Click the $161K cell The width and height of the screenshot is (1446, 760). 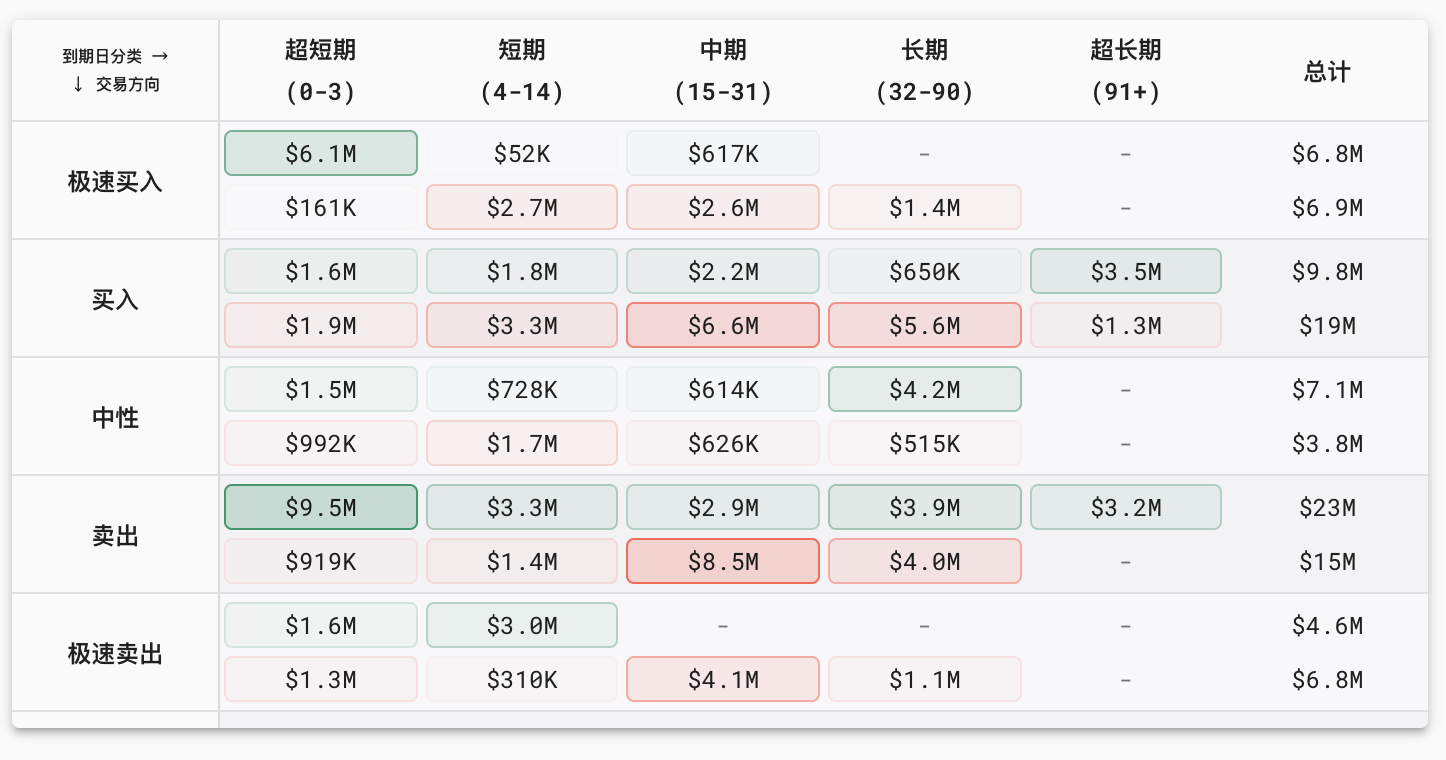pyautogui.click(x=321, y=207)
